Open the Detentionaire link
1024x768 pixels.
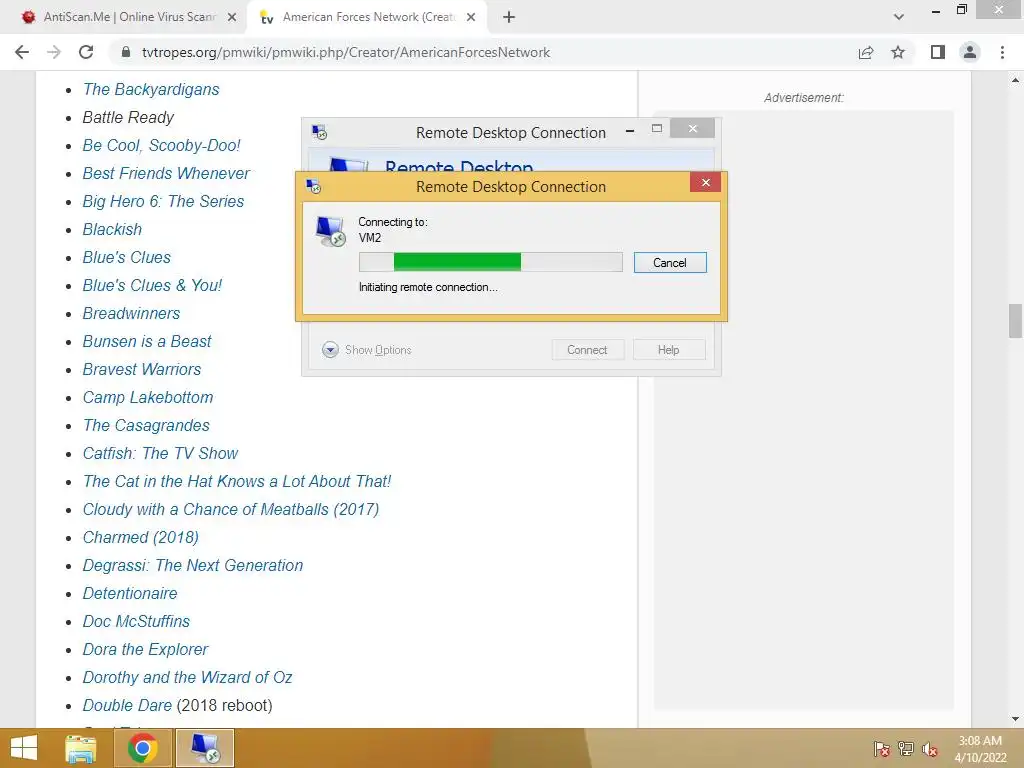(x=130, y=594)
